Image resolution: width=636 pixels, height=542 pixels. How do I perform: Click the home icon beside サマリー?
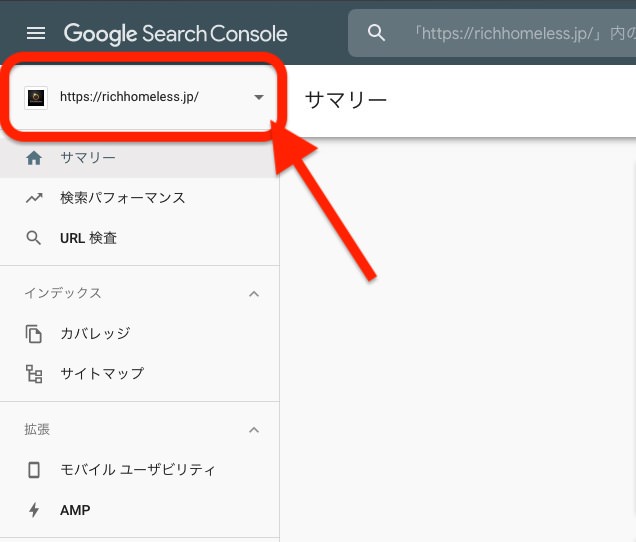point(35,158)
